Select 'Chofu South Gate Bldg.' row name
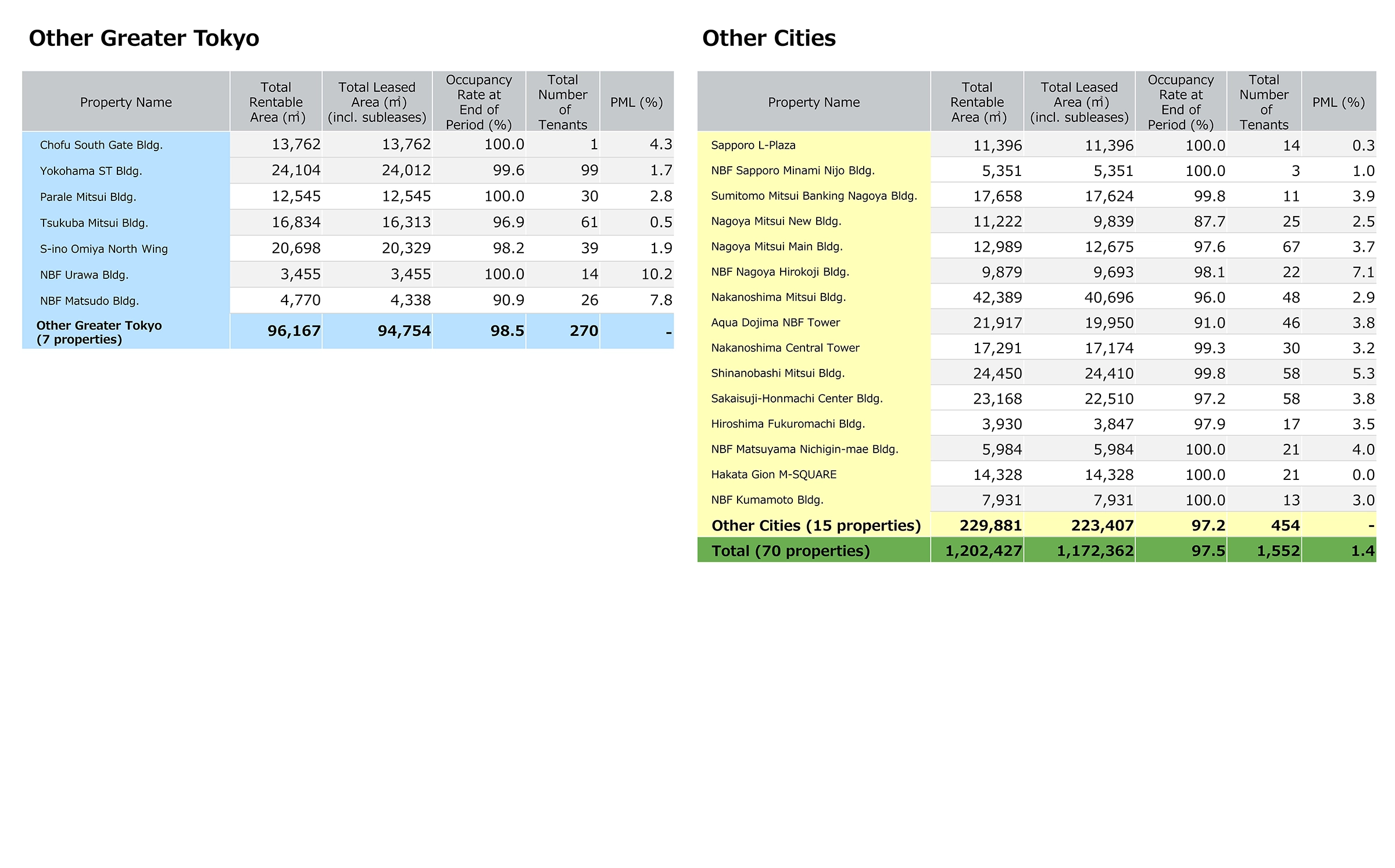This screenshot has height=868, width=1395. click(x=101, y=145)
